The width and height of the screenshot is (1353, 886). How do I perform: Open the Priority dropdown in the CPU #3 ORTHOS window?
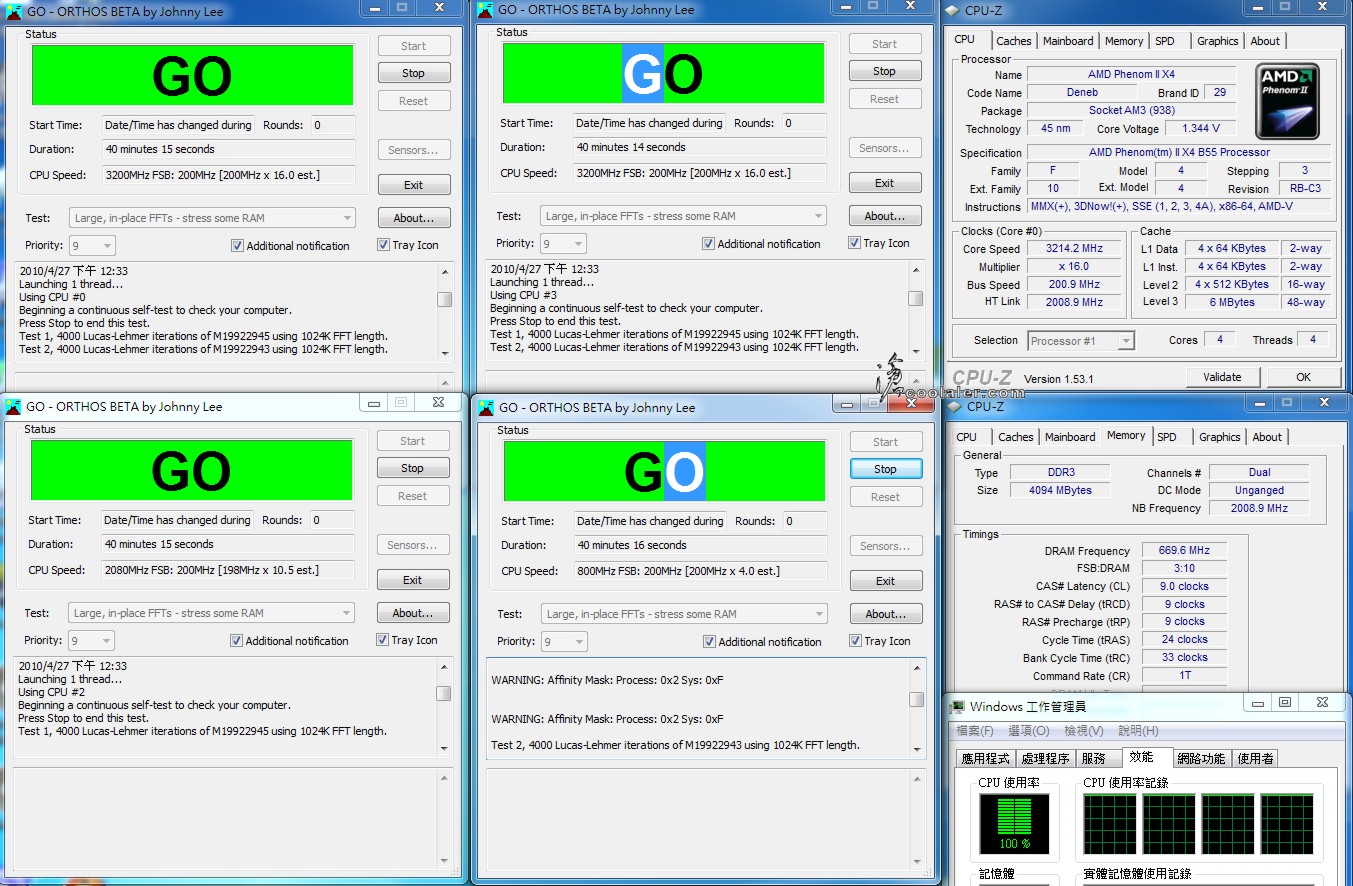563,243
